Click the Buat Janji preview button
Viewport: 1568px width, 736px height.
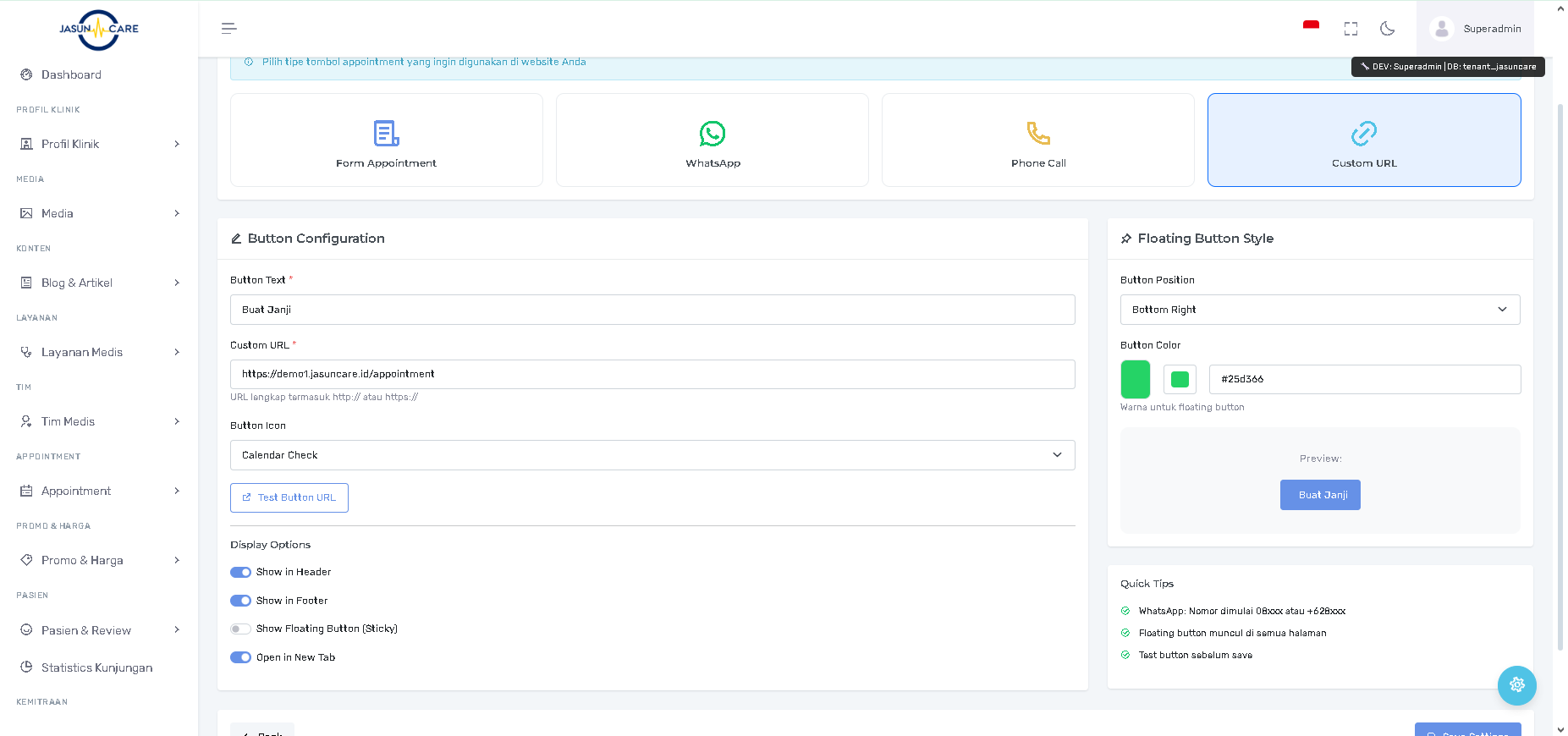point(1320,495)
